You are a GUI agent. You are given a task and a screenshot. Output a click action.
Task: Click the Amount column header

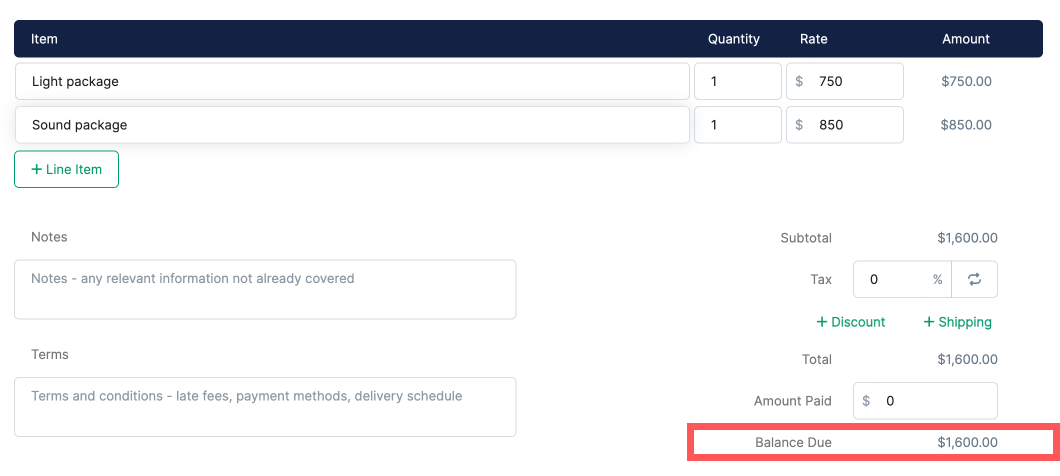[965, 39]
